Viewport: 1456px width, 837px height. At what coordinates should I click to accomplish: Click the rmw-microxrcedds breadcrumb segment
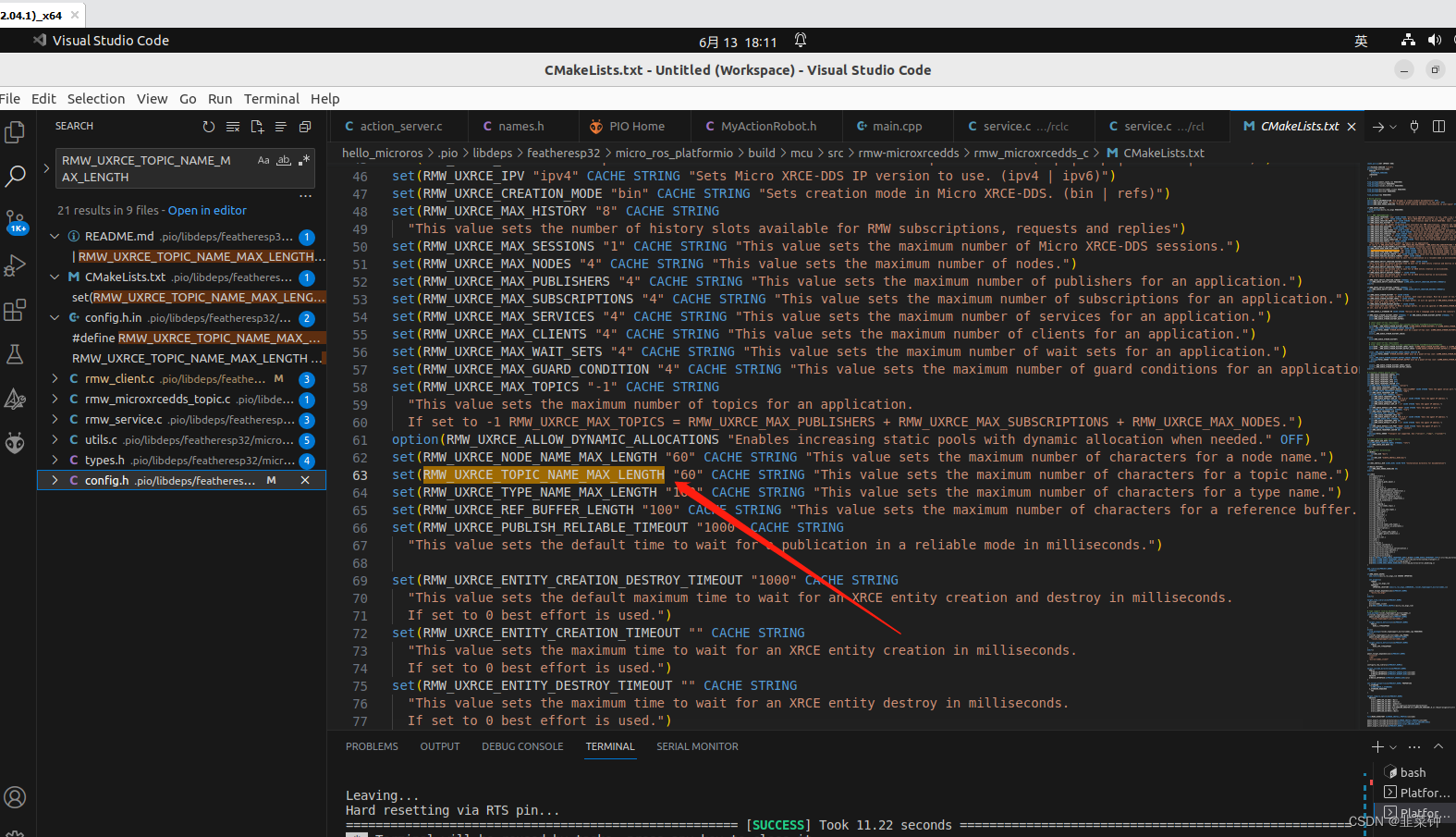[908, 154]
